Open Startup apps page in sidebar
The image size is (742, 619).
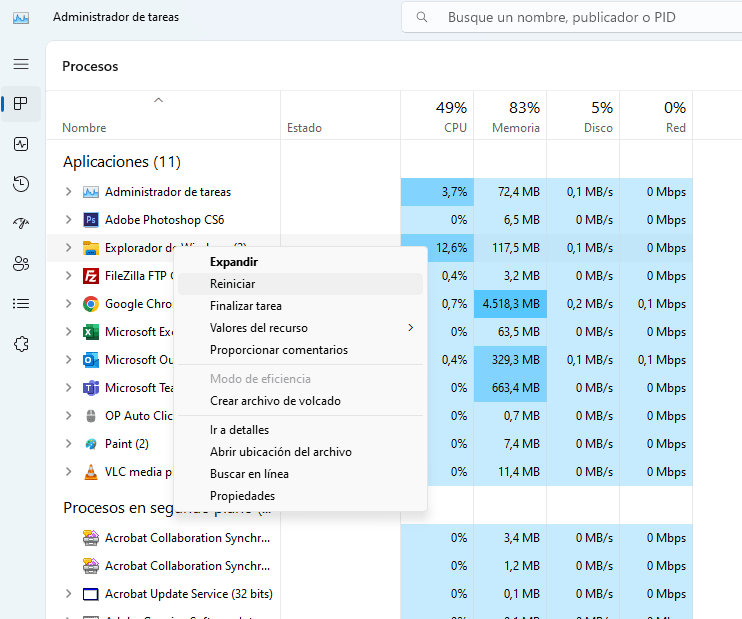click(x=21, y=224)
